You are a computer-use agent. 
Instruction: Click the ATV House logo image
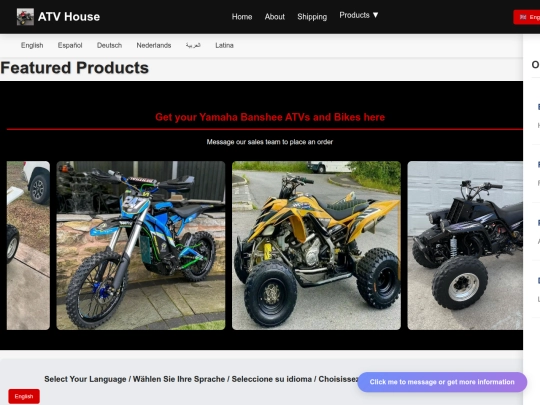25,17
